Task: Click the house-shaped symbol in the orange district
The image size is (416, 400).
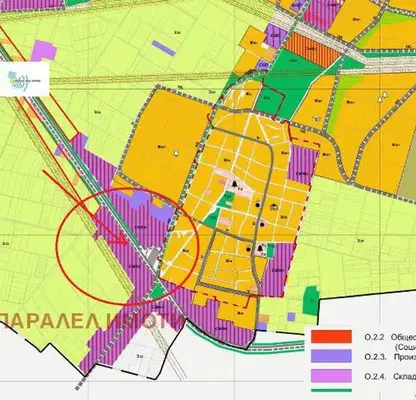Action: point(274,207)
